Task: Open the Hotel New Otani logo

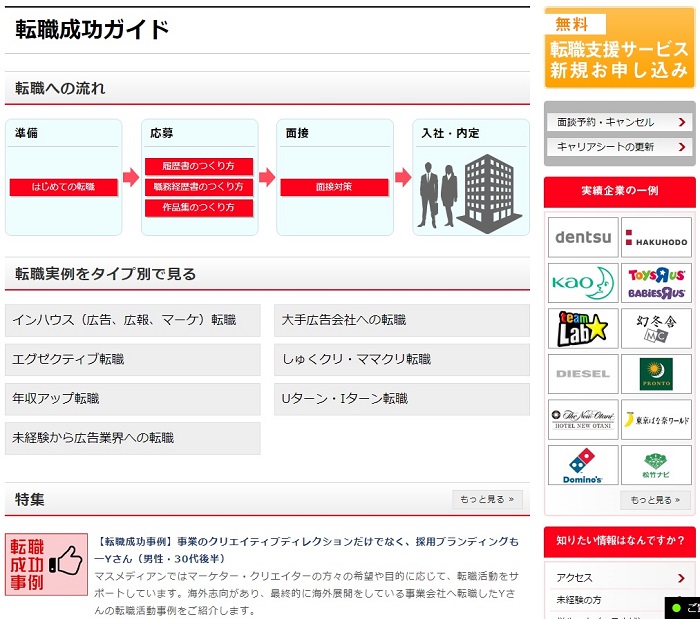Action: (x=583, y=419)
